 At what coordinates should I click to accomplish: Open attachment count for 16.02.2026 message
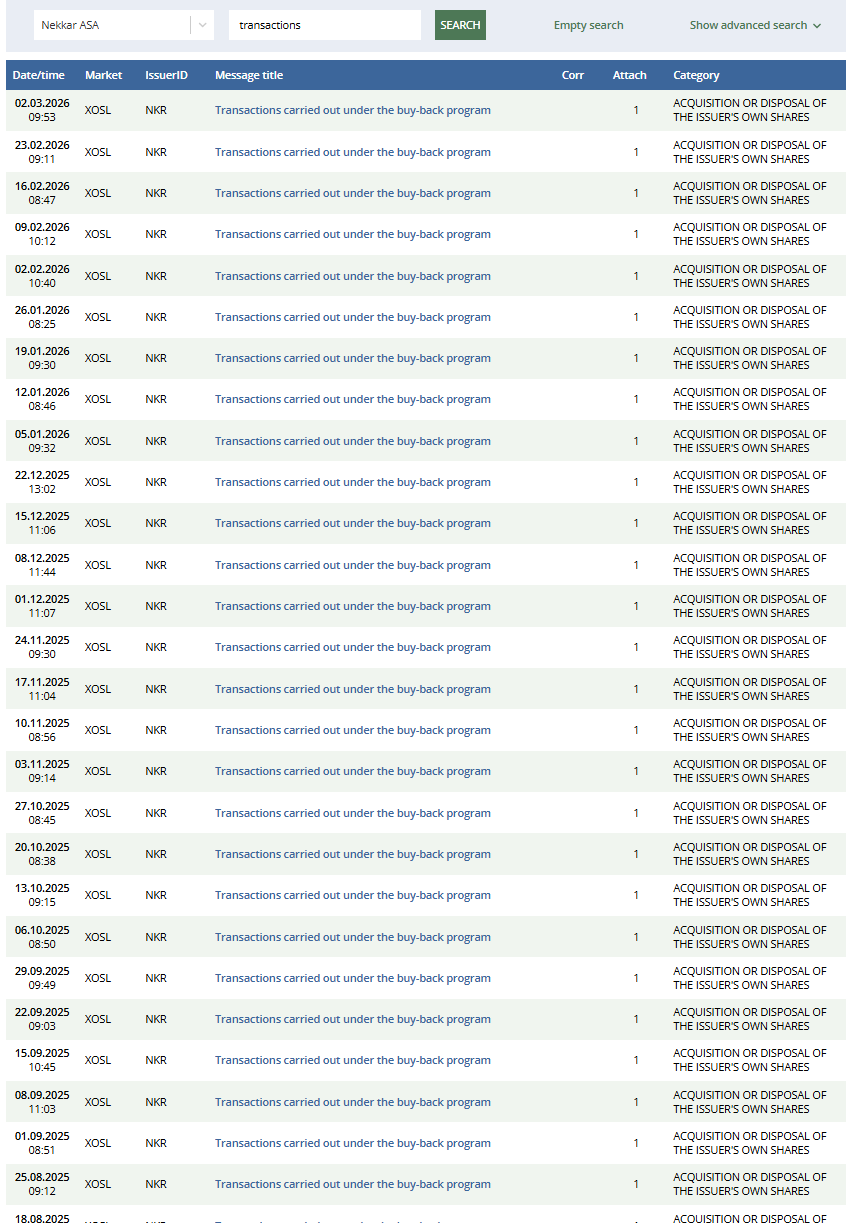click(x=636, y=193)
